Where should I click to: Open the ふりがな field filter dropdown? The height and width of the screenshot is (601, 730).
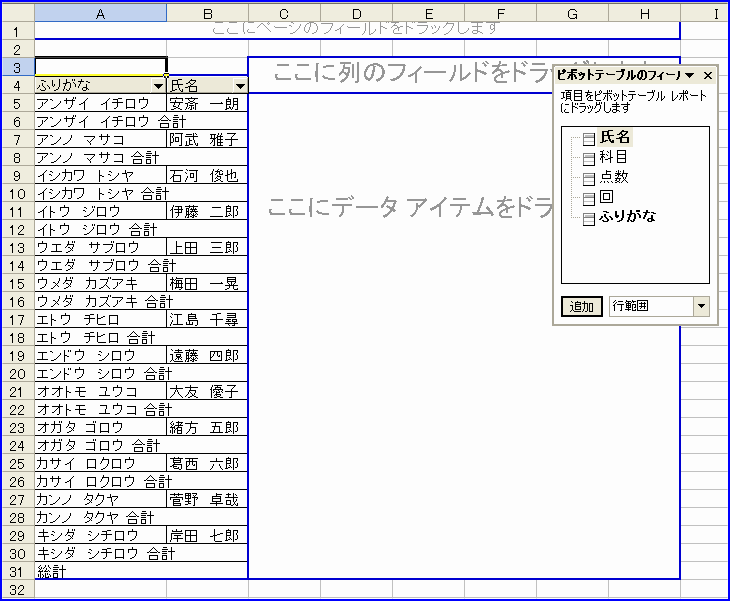[x=158, y=86]
